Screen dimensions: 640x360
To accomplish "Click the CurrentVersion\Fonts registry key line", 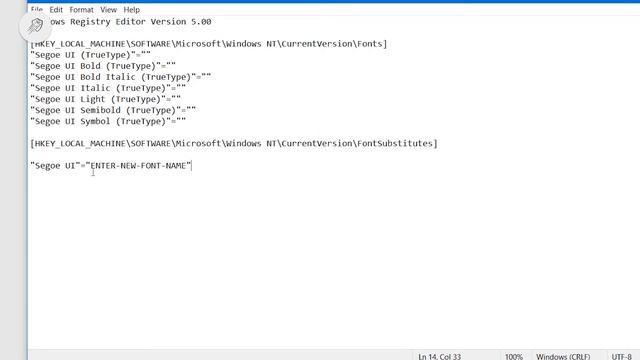I will [x=209, y=44].
